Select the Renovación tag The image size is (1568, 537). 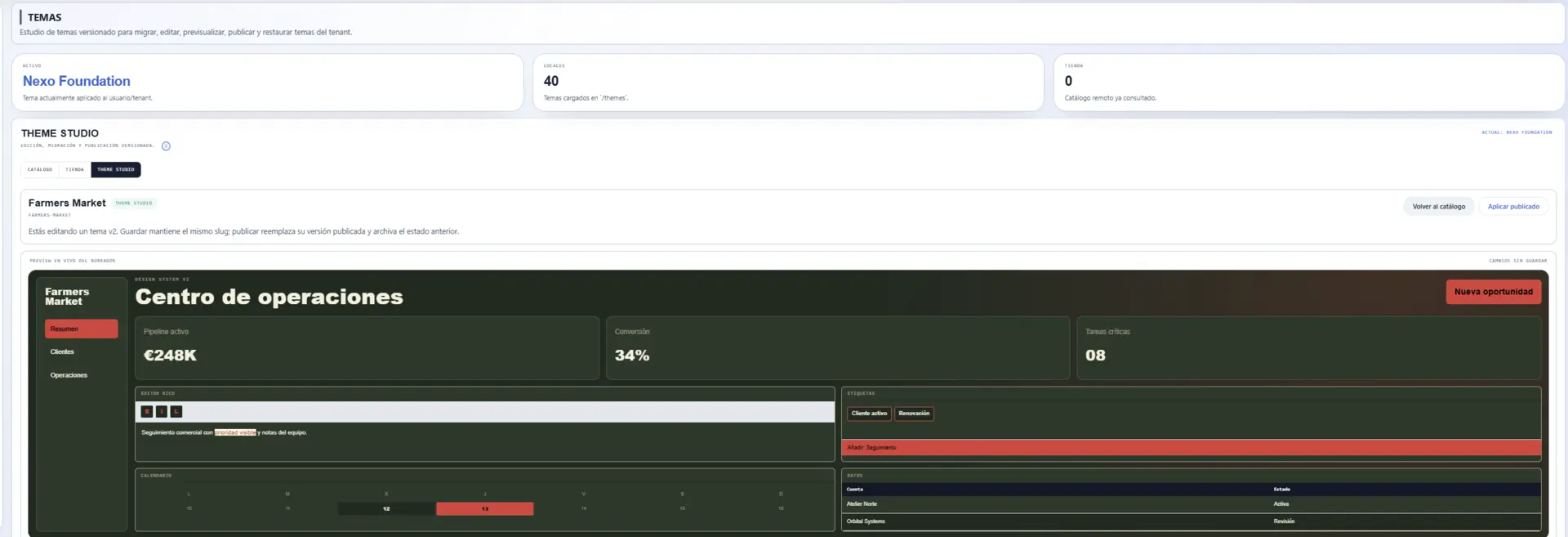[914, 414]
